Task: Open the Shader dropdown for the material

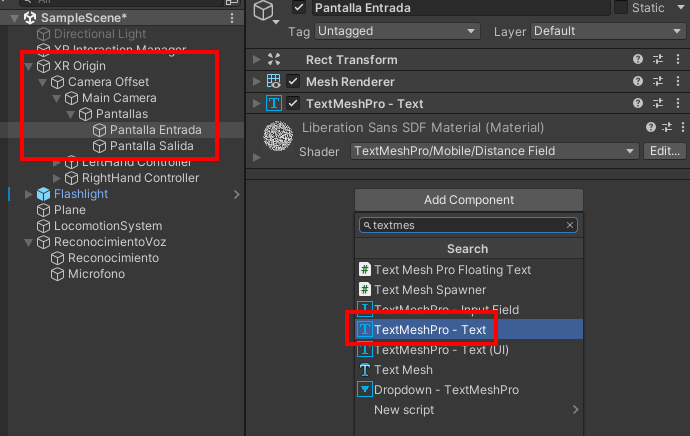Action: pyautogui.click(x=495, y=151)
